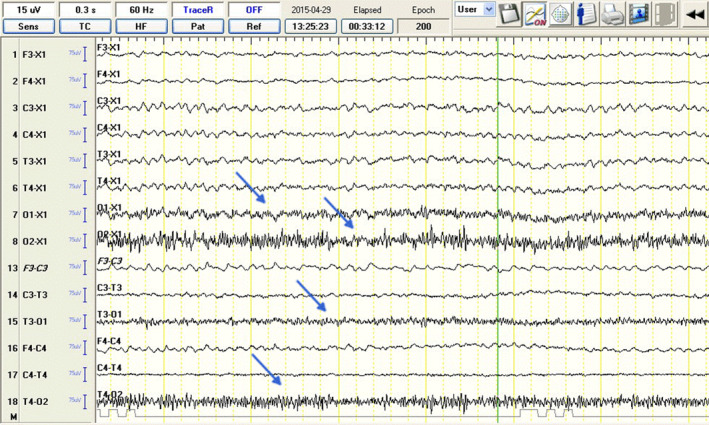Open the video playback film icon

(x=638, y=14)
